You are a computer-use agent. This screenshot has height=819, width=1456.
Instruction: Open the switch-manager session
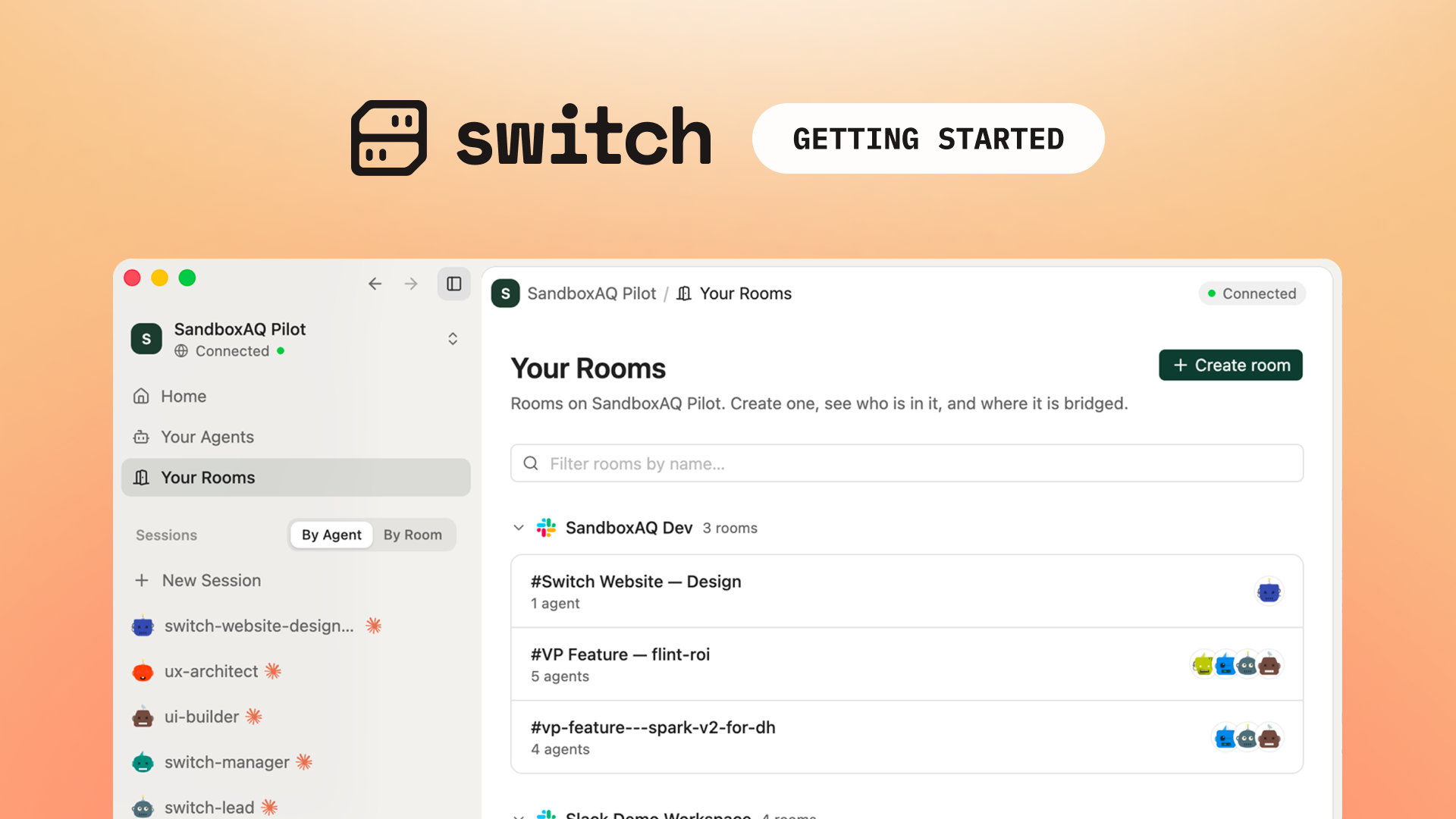226,762
